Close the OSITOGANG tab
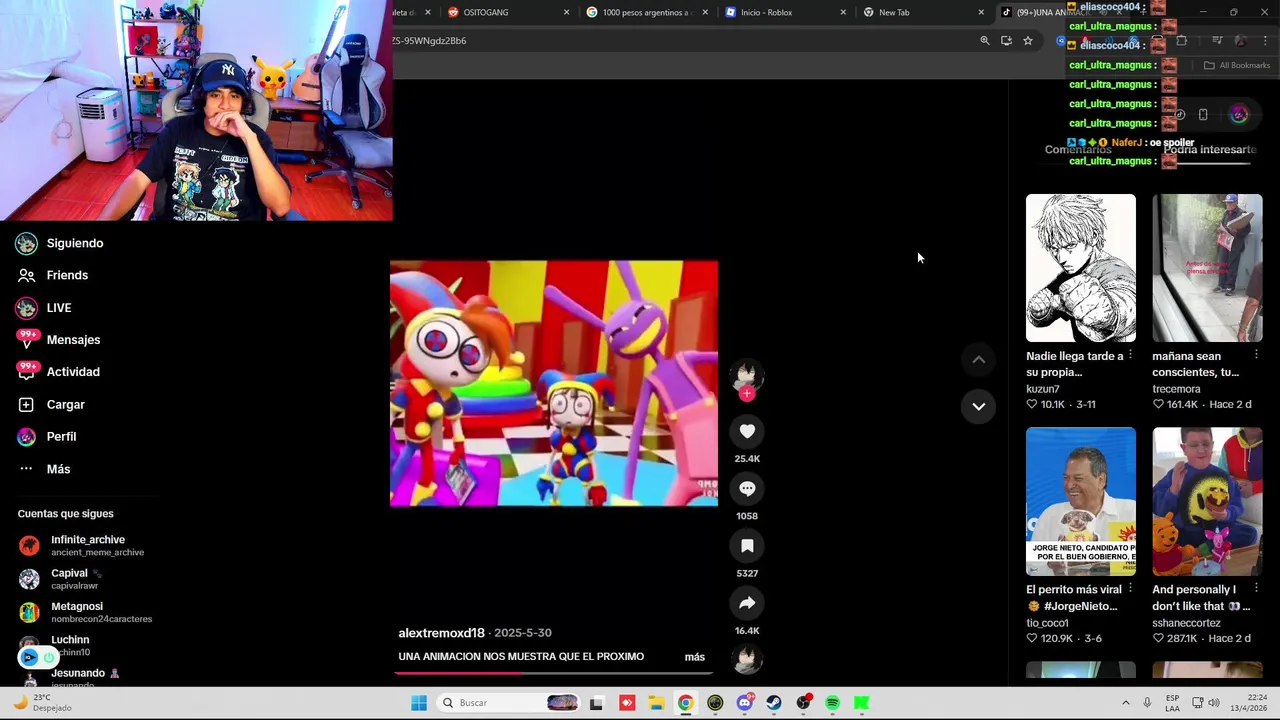The image size is (1280, 720). (x=567, y=12)
